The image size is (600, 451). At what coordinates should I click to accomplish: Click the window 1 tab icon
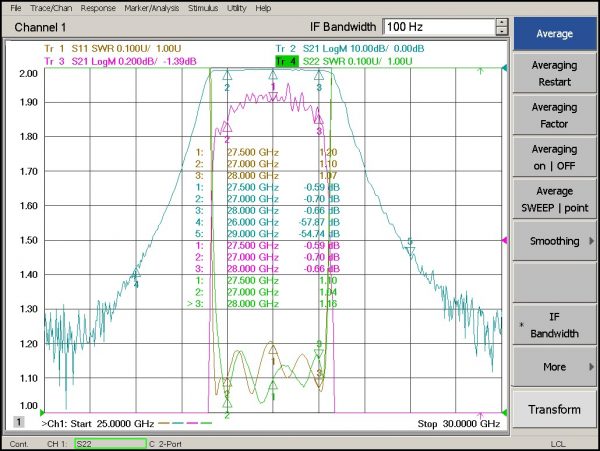tap(18, 423)
